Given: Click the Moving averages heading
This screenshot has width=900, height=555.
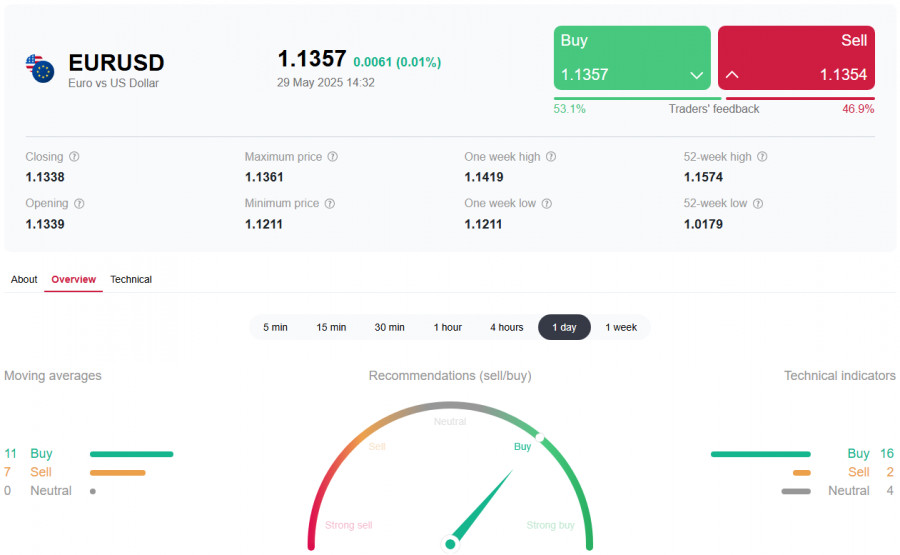Looking at the screenshot, I should coord(53,376).
